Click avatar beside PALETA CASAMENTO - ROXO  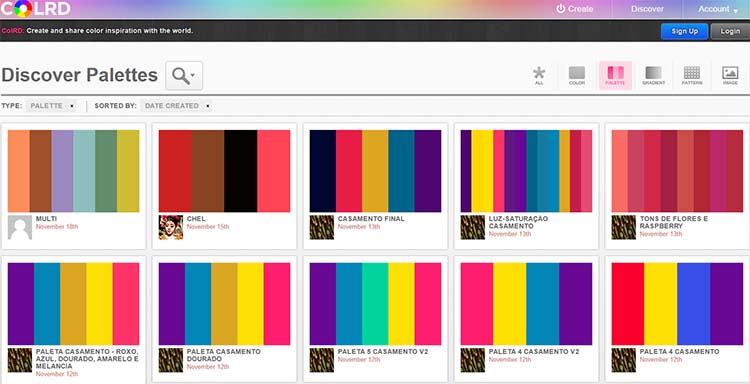click(x=20, y=360)
